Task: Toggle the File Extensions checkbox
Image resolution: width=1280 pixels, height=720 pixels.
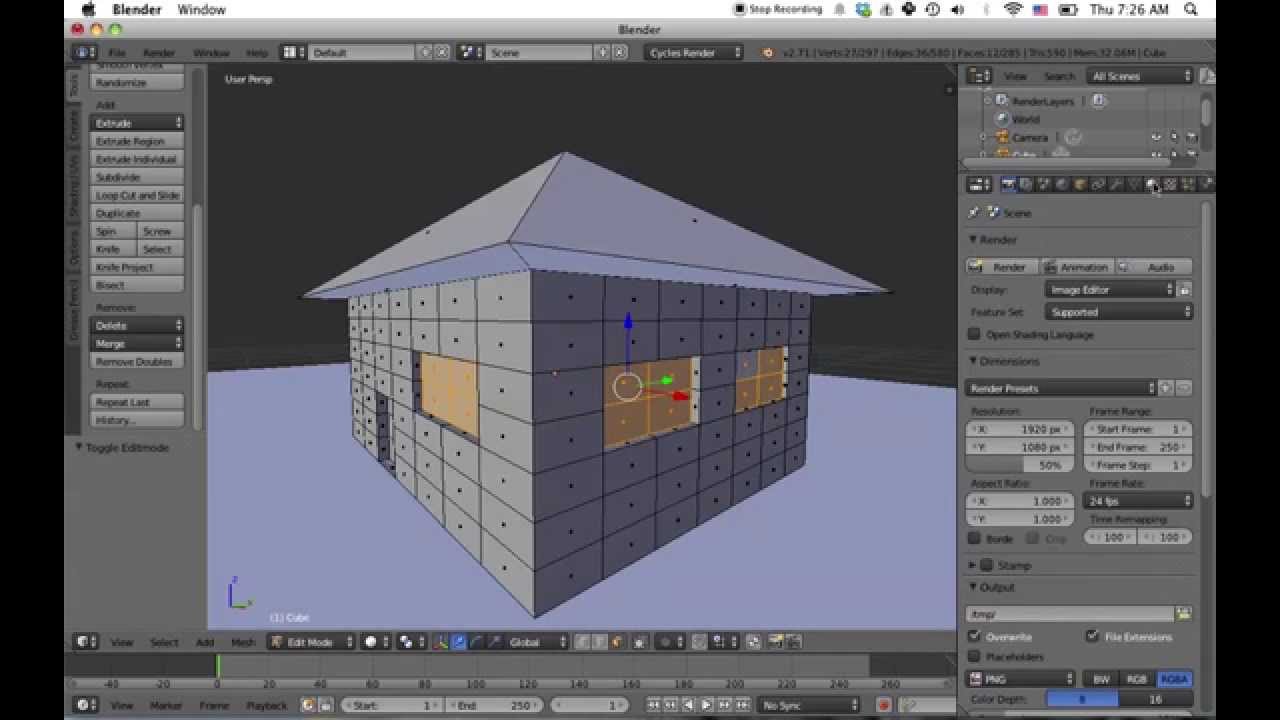Action: click(x=1092, y=636)
